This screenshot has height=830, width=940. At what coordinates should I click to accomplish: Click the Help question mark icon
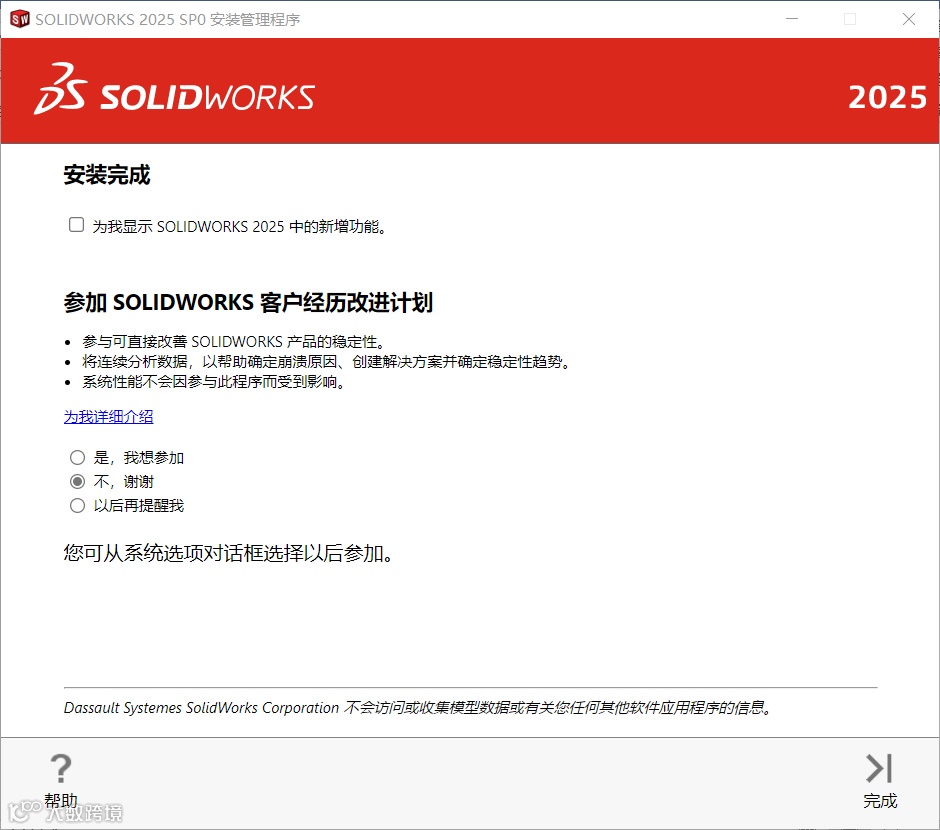61,769
